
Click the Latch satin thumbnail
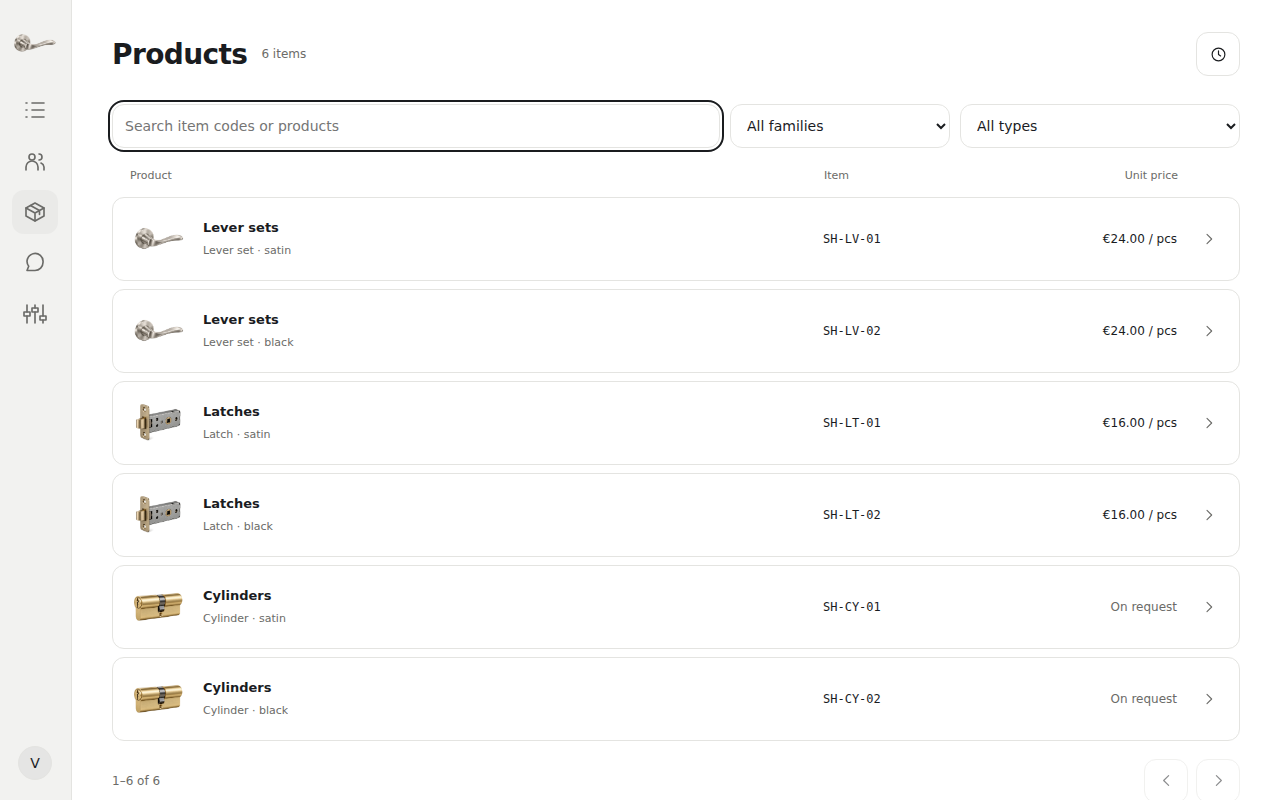tap(158, 423)
